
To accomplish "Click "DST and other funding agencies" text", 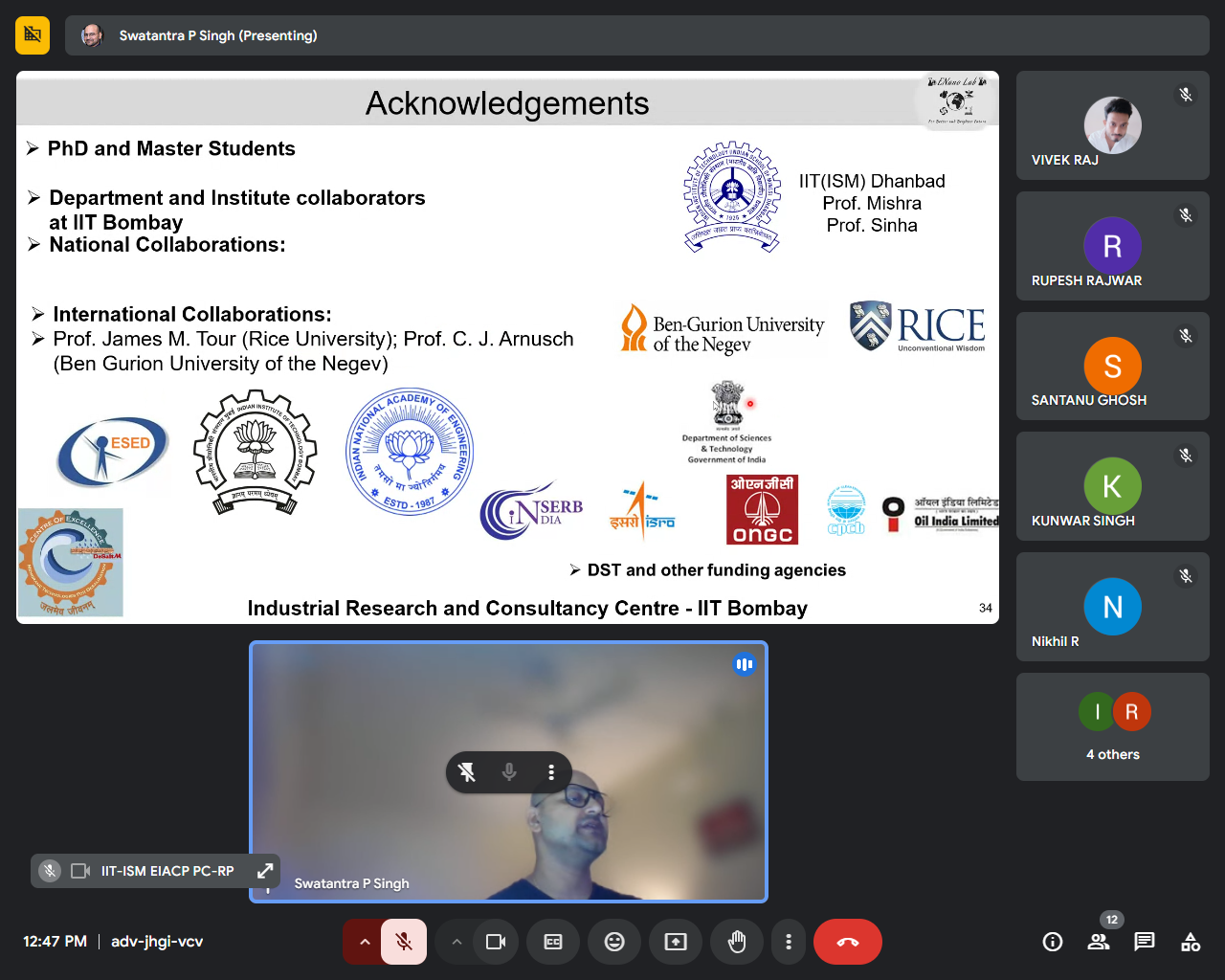I will (x=717, y=570).
